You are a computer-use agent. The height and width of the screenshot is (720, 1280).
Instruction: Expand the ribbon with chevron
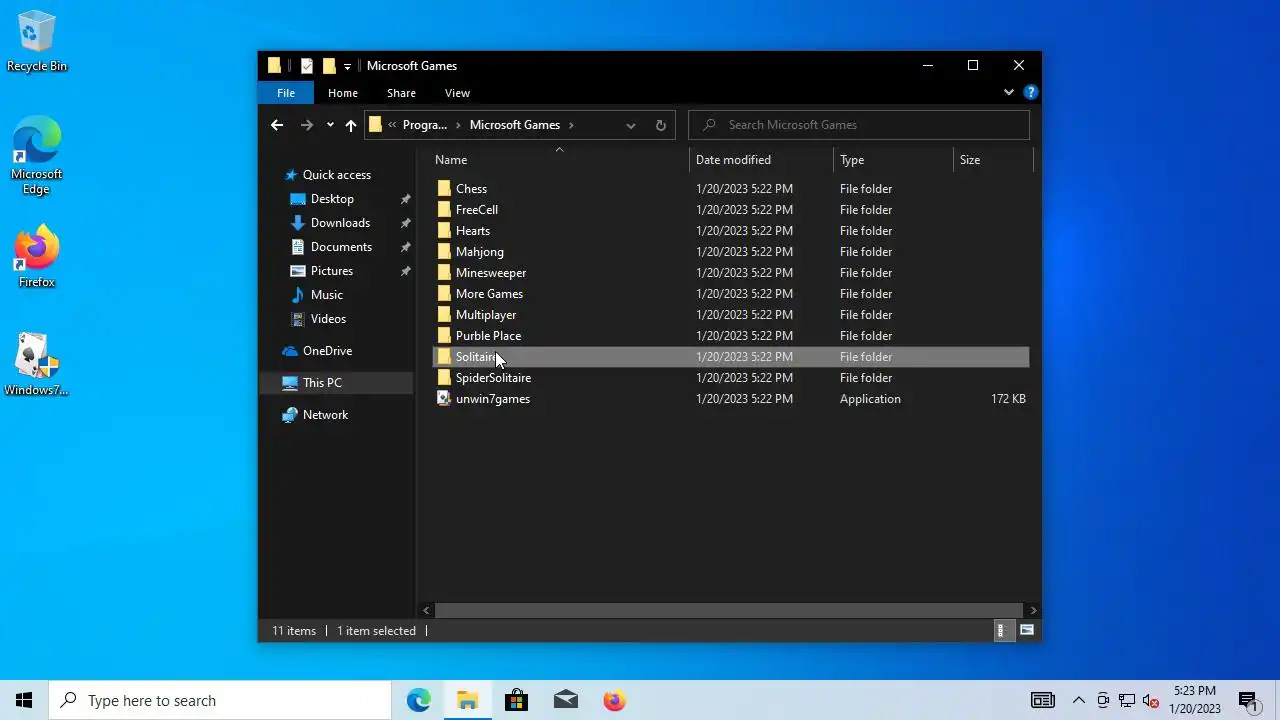pos(1008,92)
